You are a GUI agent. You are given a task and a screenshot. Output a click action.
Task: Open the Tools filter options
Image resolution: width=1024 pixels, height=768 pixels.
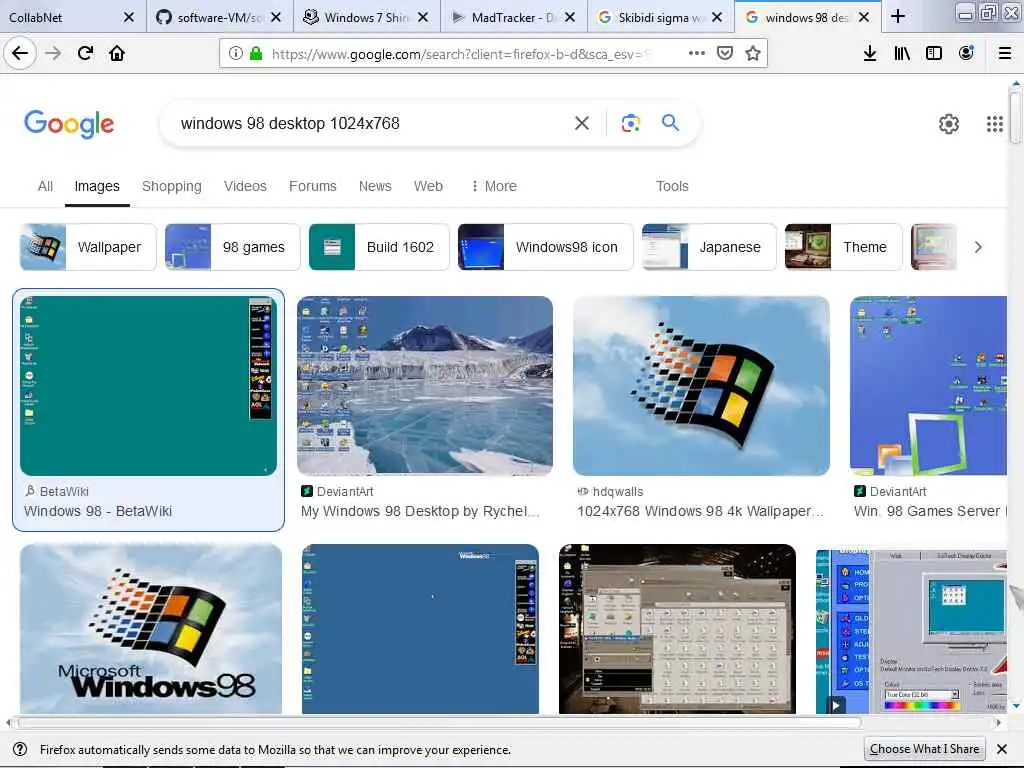[x=672, y=186]
